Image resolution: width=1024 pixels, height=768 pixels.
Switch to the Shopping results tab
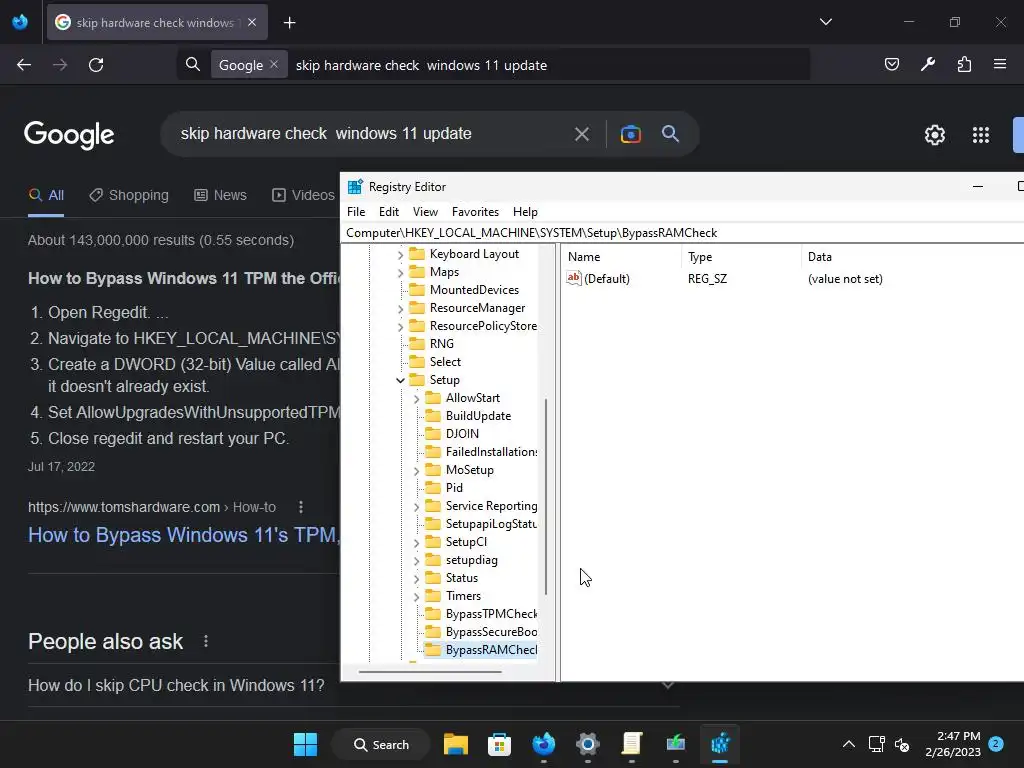[x=129, y=195]
